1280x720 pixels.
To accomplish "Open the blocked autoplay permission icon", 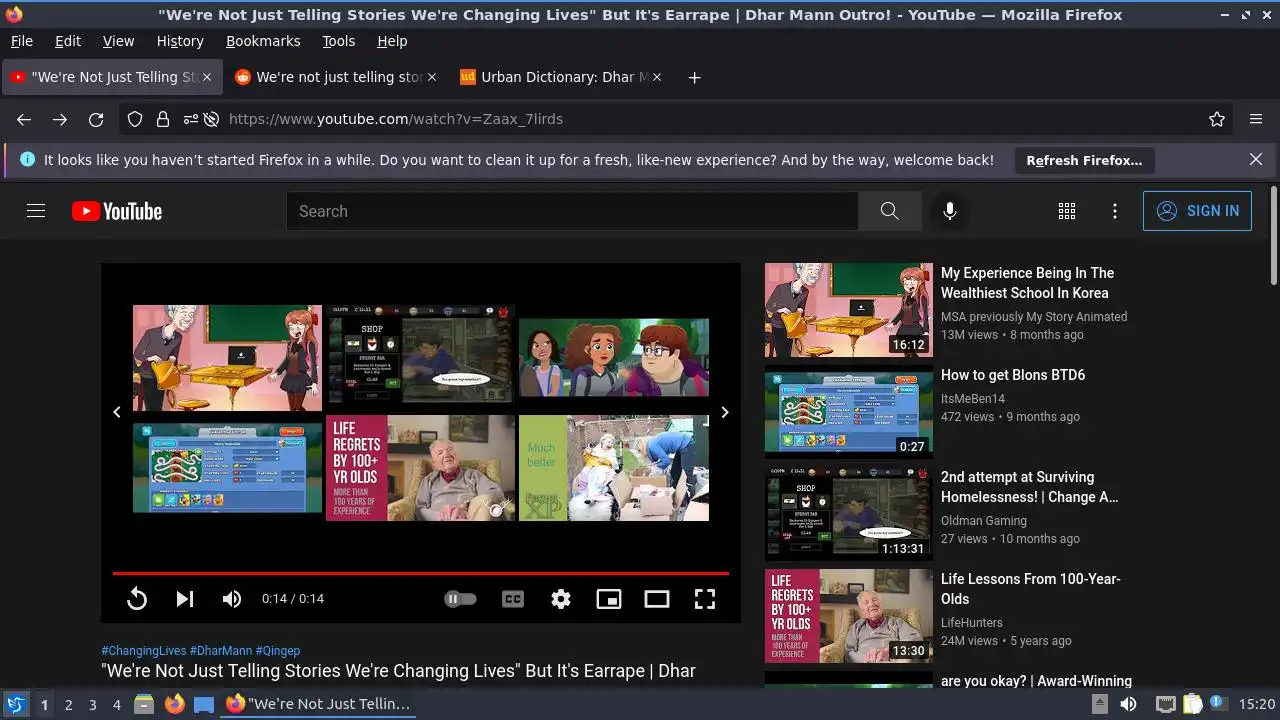I will pyautogui.click(x=212, y=119).
